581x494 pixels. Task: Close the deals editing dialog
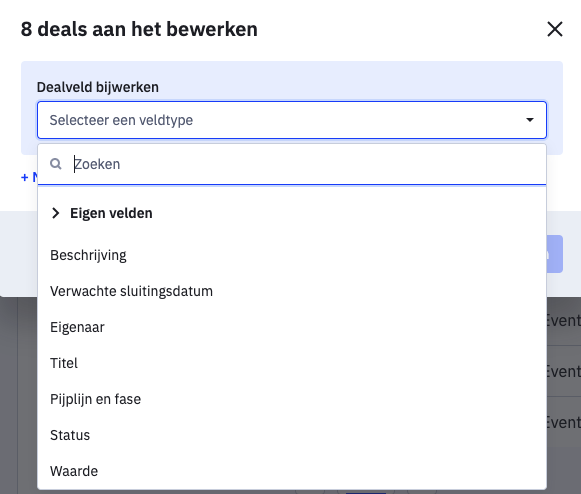[555, 29]
